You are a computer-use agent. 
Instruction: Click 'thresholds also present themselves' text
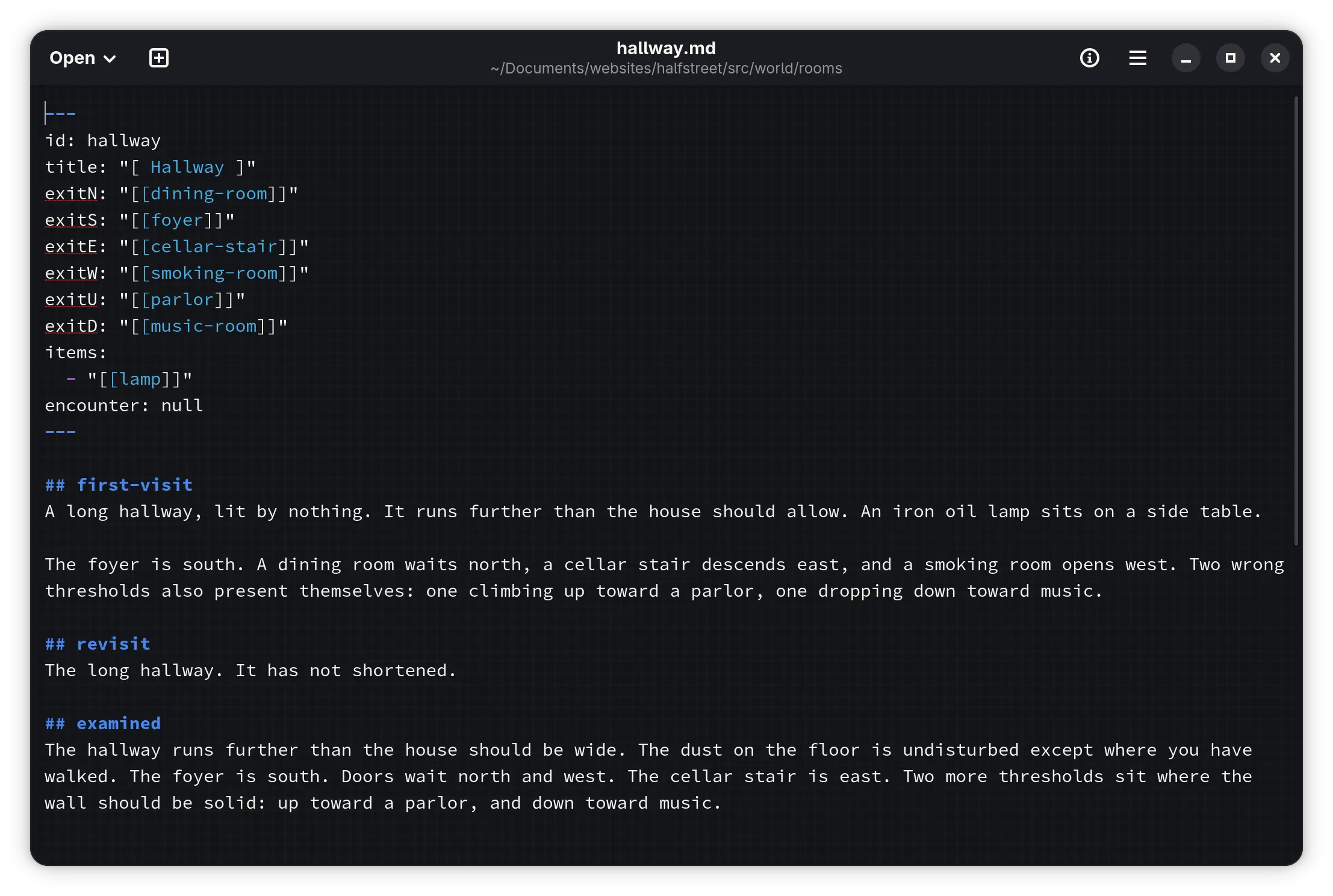point(230,591)
